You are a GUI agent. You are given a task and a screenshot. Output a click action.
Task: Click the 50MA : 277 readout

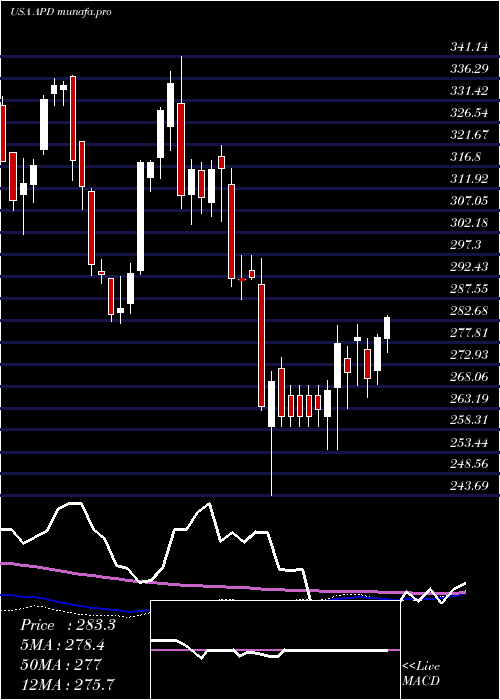point(61,664)
